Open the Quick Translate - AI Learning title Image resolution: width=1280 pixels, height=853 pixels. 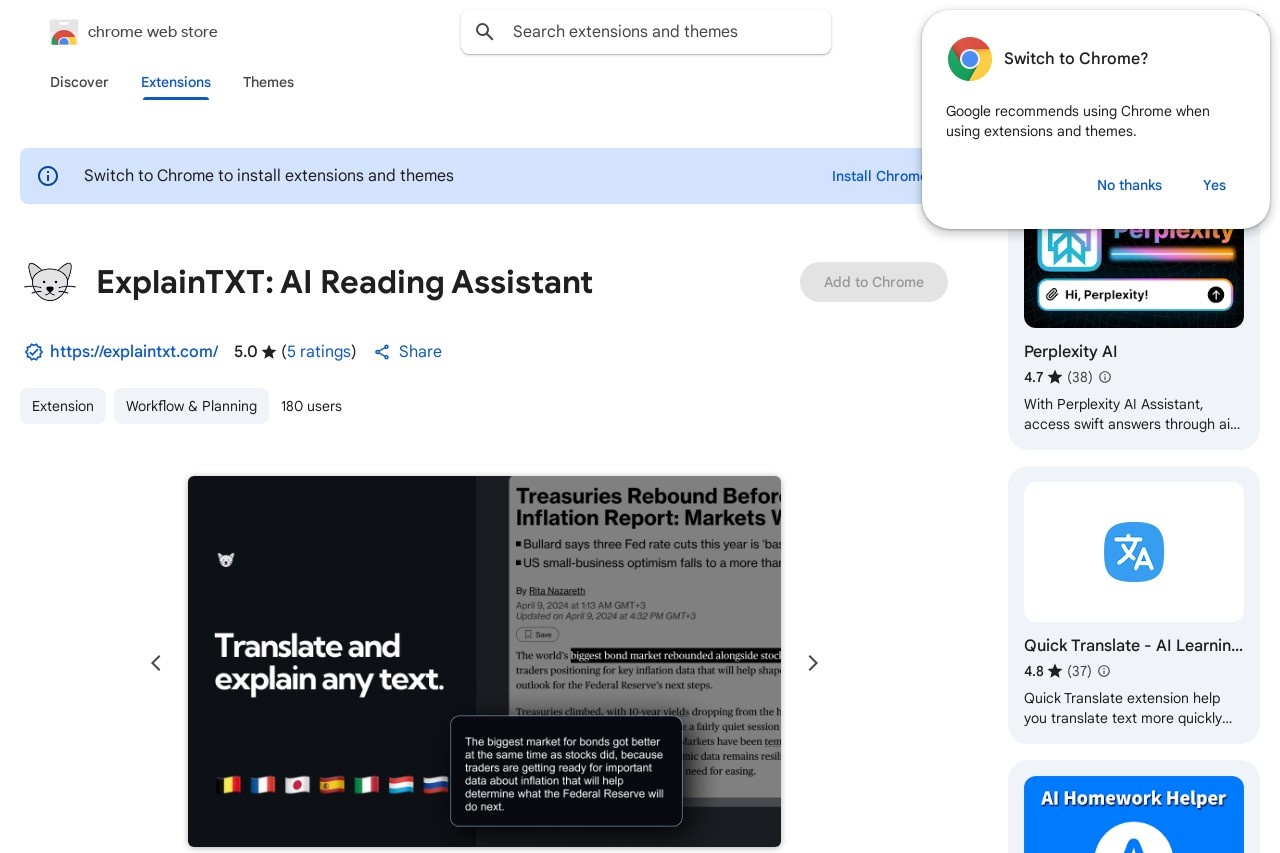point(1134,646)
